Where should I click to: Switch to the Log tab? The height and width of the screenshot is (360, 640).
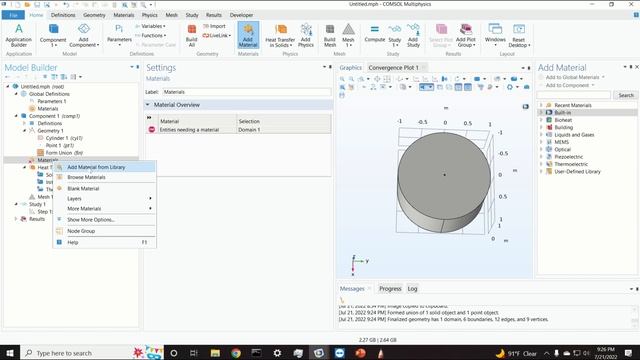click(412, 289)
